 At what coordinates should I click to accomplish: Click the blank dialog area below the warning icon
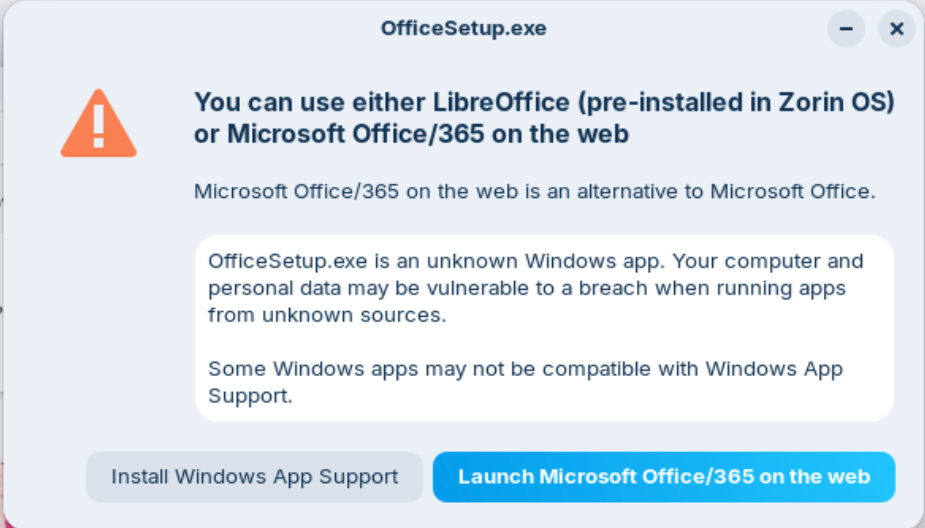coord(98,300)
